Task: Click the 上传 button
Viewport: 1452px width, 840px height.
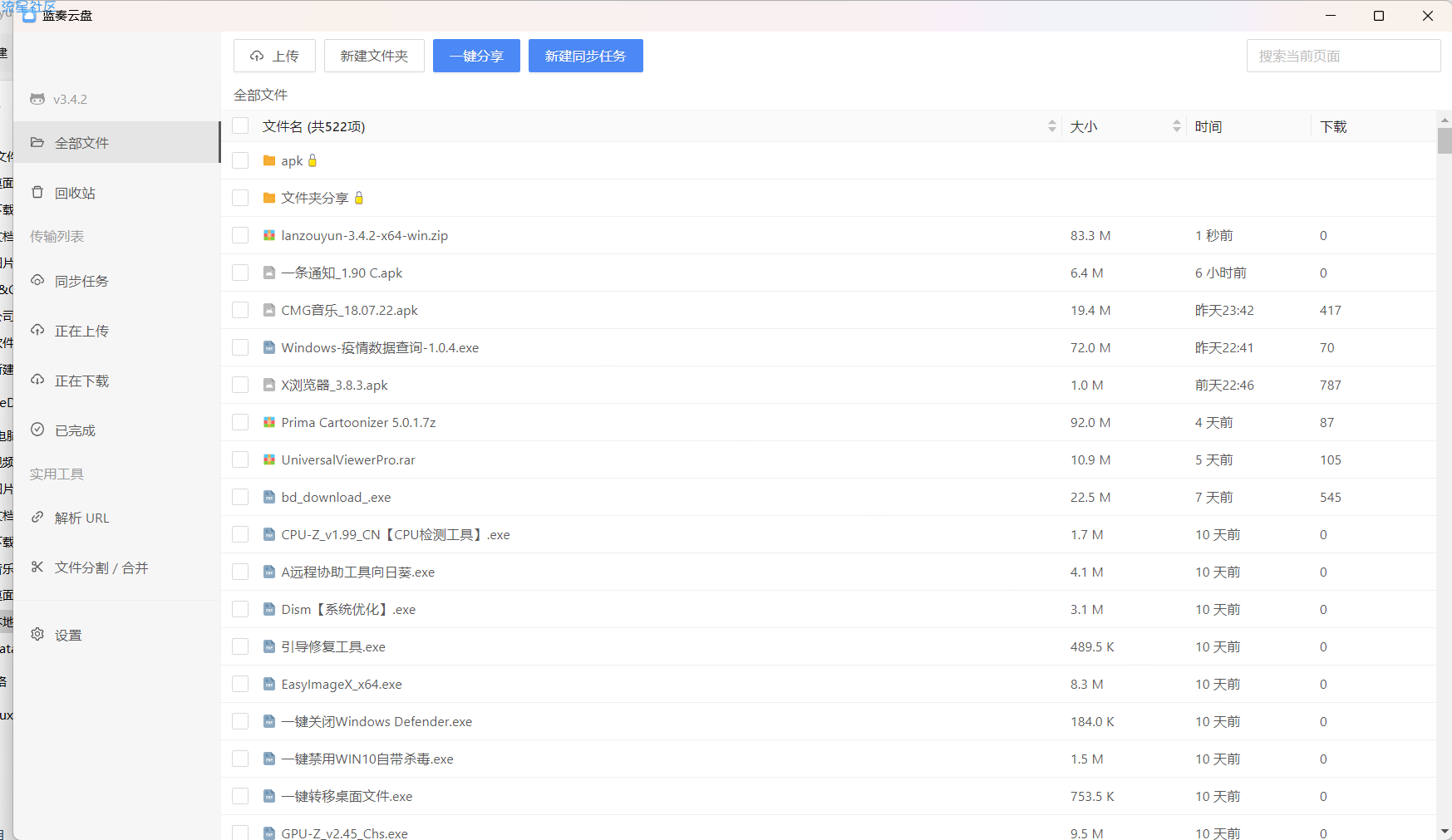Action: [x=274, y=56]
